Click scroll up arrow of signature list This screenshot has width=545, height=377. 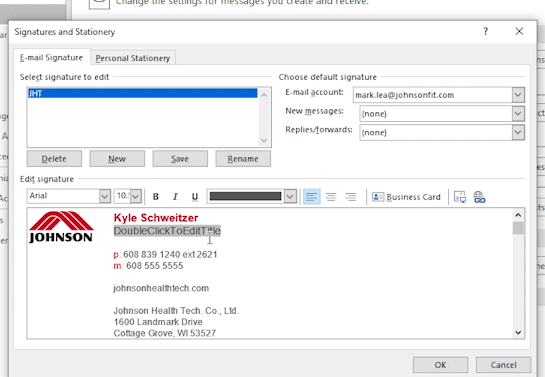(x=264, y=95)
